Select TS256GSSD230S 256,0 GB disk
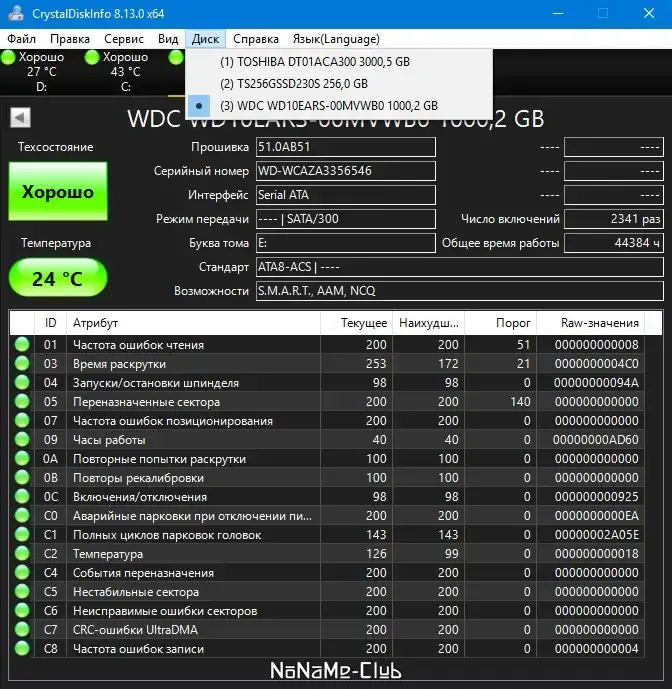 pos(339,83)
